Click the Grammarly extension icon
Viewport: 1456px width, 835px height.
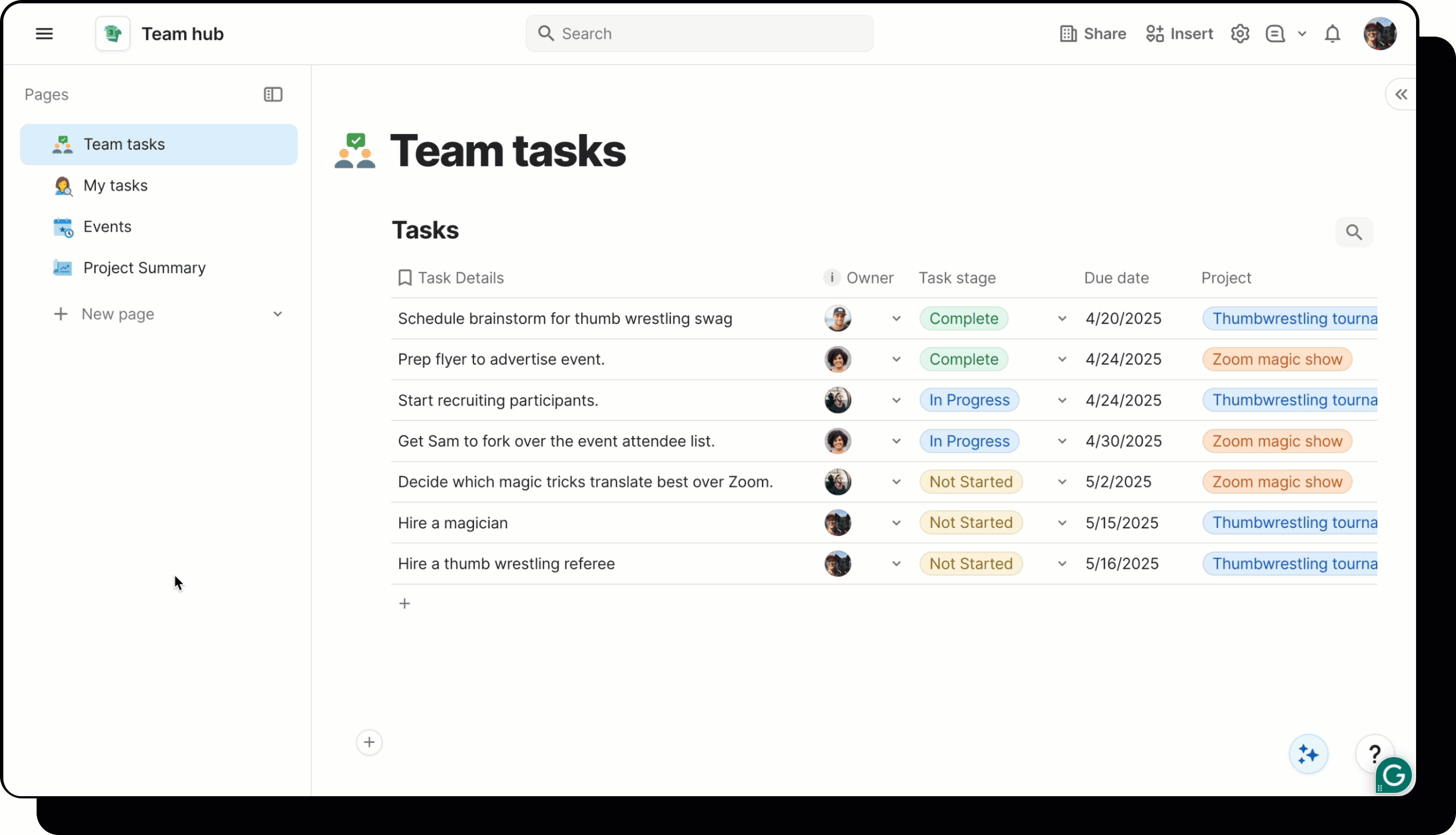pyautogui.click(x=1394, y=776)
